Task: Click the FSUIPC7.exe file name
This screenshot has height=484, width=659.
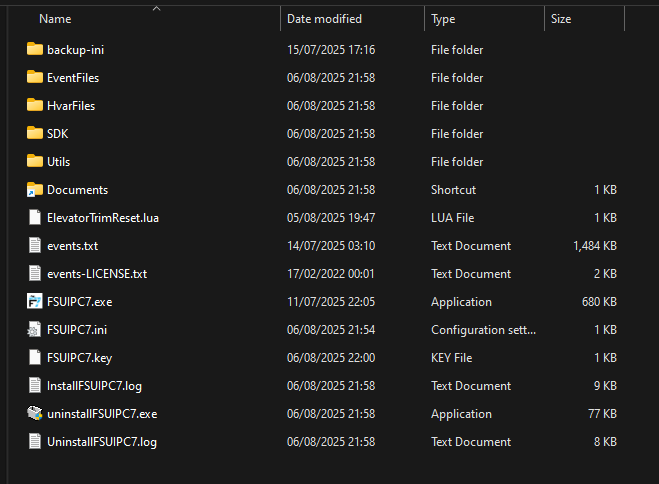Action: click(x=79, y=302)
